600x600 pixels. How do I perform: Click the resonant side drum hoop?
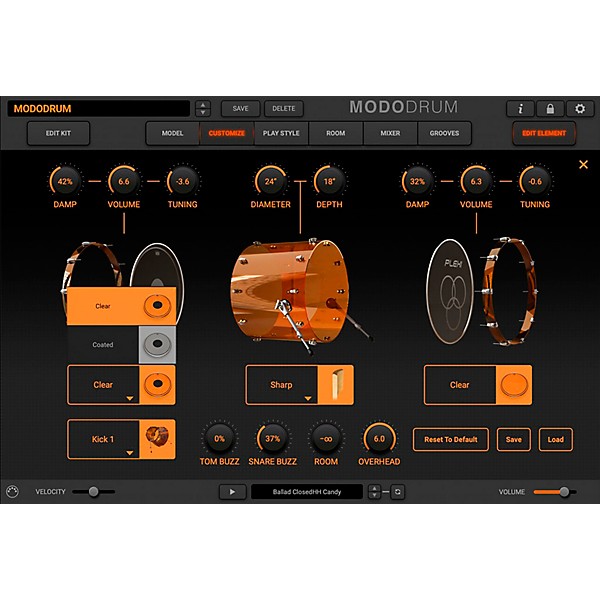tap(509, 292)
